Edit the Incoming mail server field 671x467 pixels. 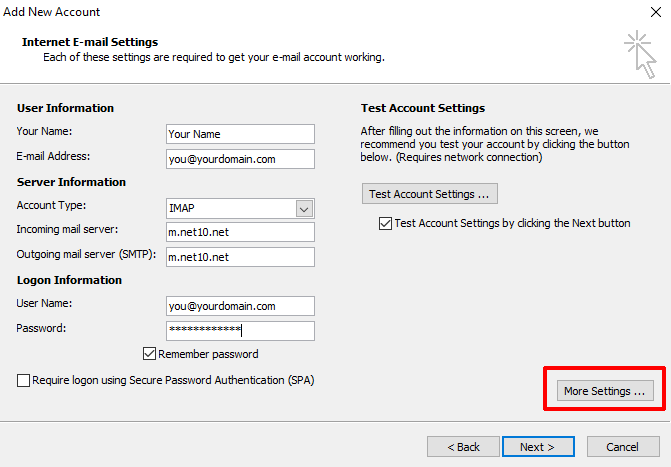[240, 232]
